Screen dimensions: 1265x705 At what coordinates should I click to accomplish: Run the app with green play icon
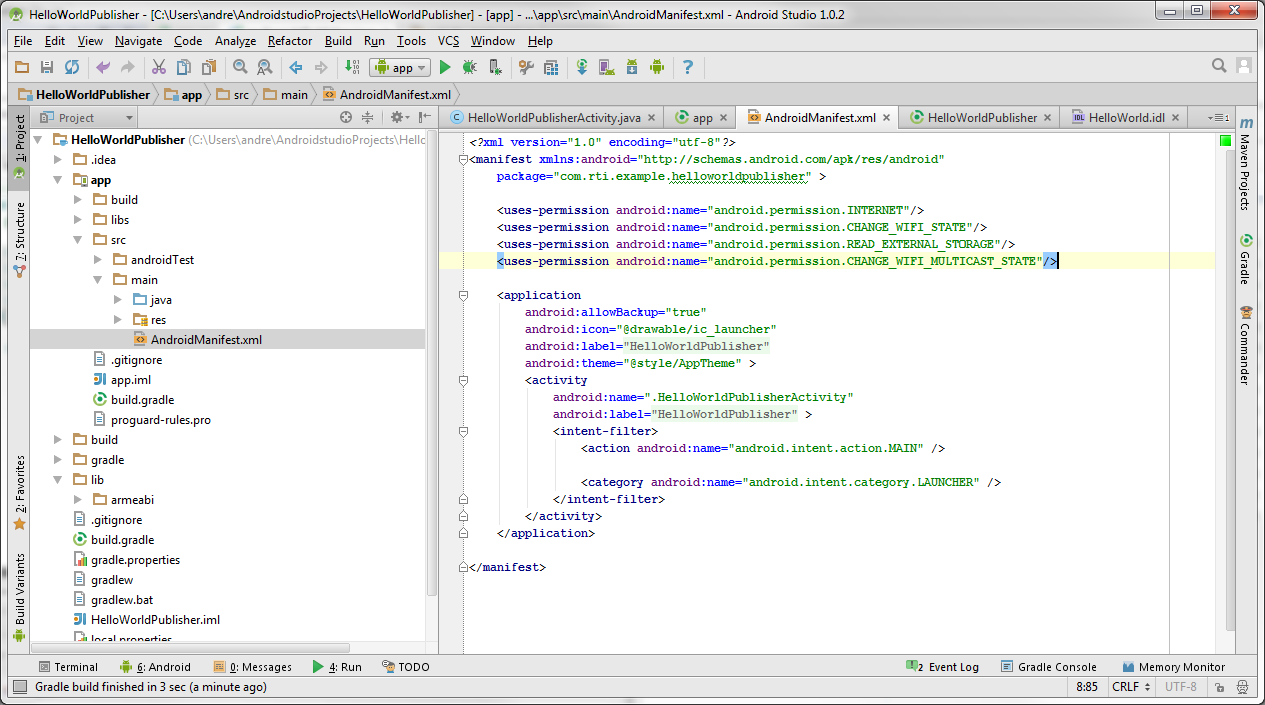coord(445,67)
